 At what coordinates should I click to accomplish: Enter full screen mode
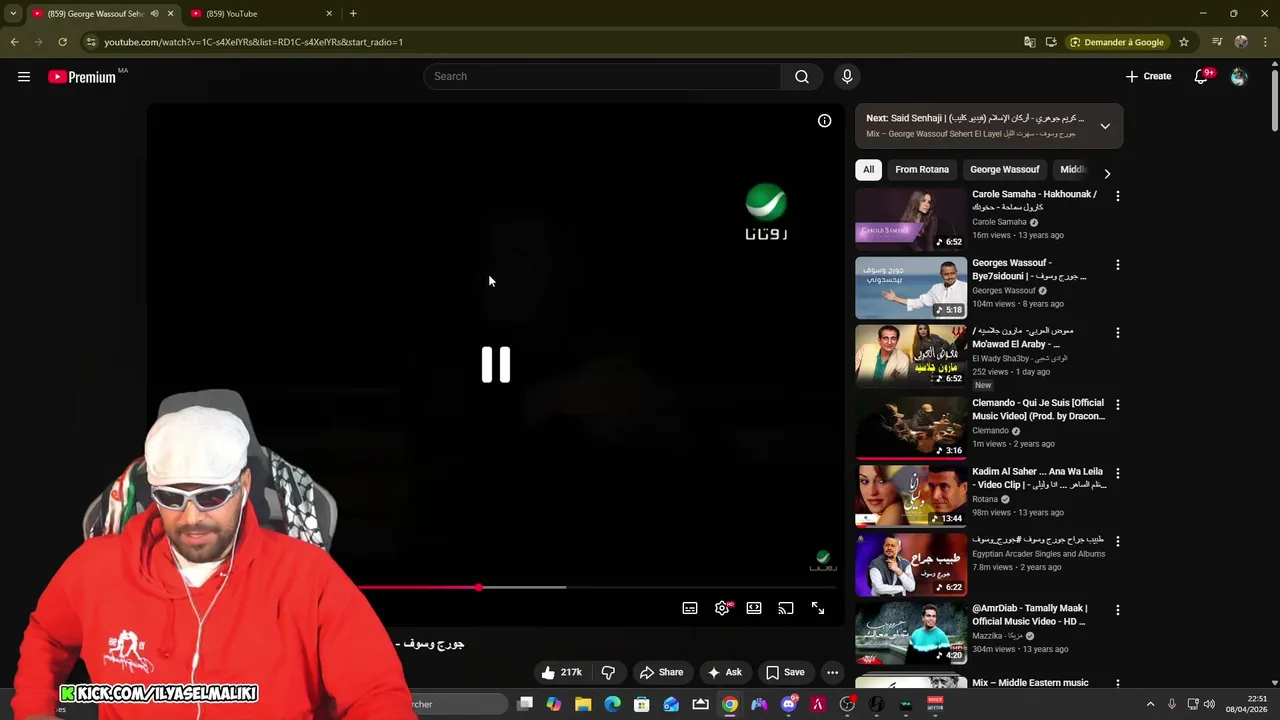click(818, 608)
